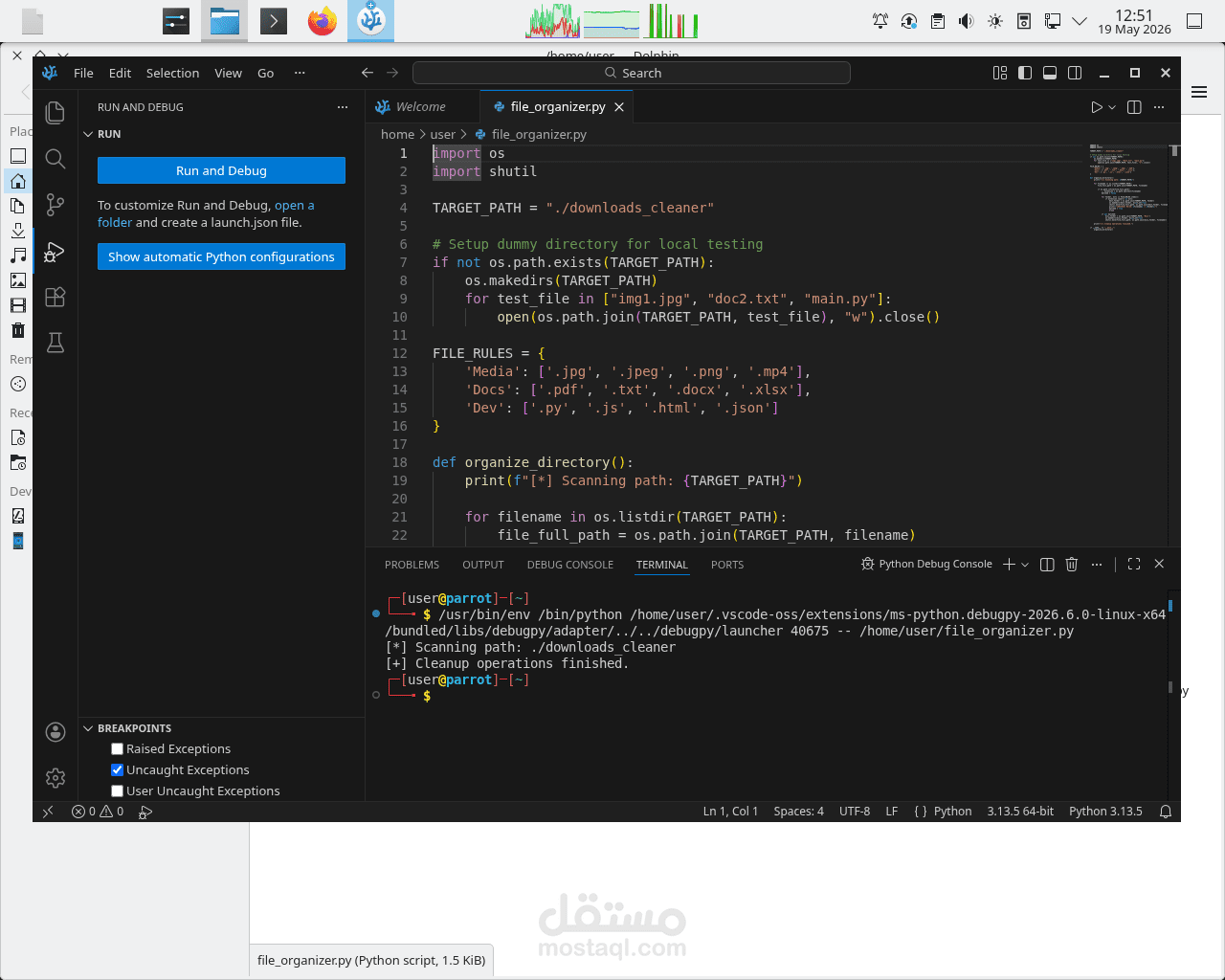The height and width of the screenshot is (980, 1225).
Task: Open the Selection menu
Action: pos(172,73)
